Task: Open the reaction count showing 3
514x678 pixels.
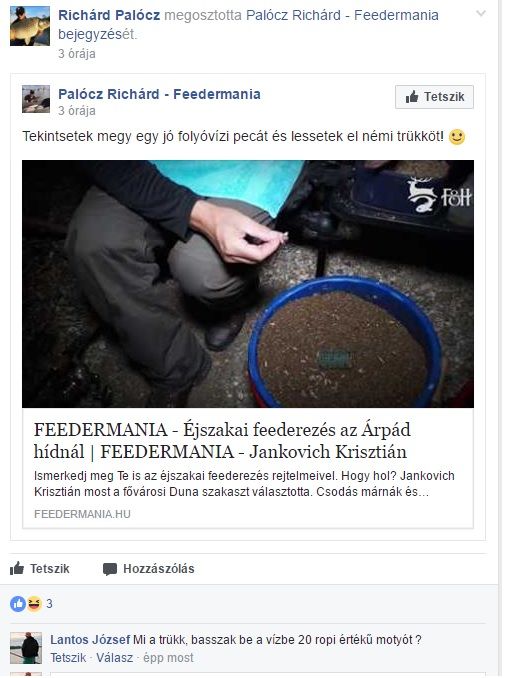Action: click(49, 604)
